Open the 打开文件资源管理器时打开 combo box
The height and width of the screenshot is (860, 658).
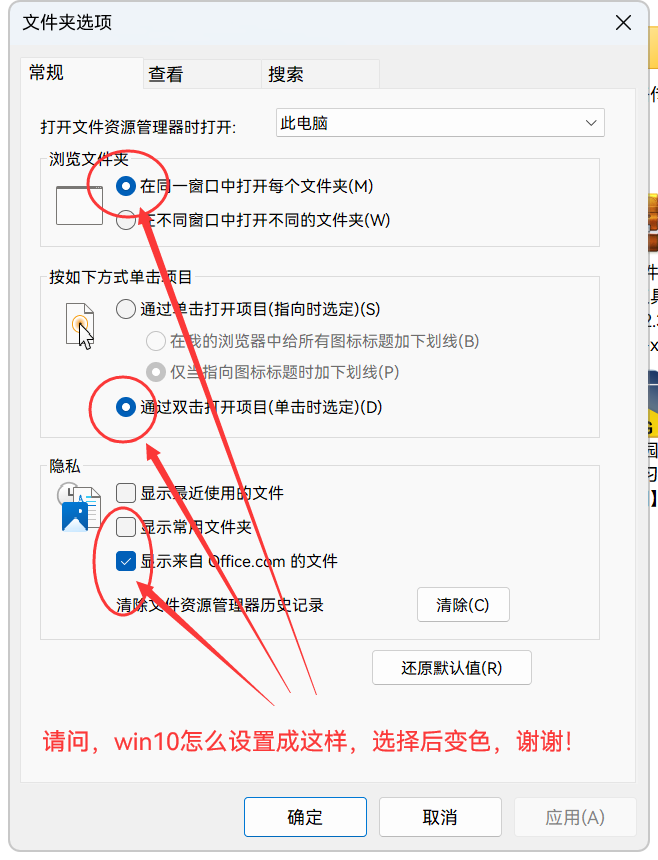440,123
